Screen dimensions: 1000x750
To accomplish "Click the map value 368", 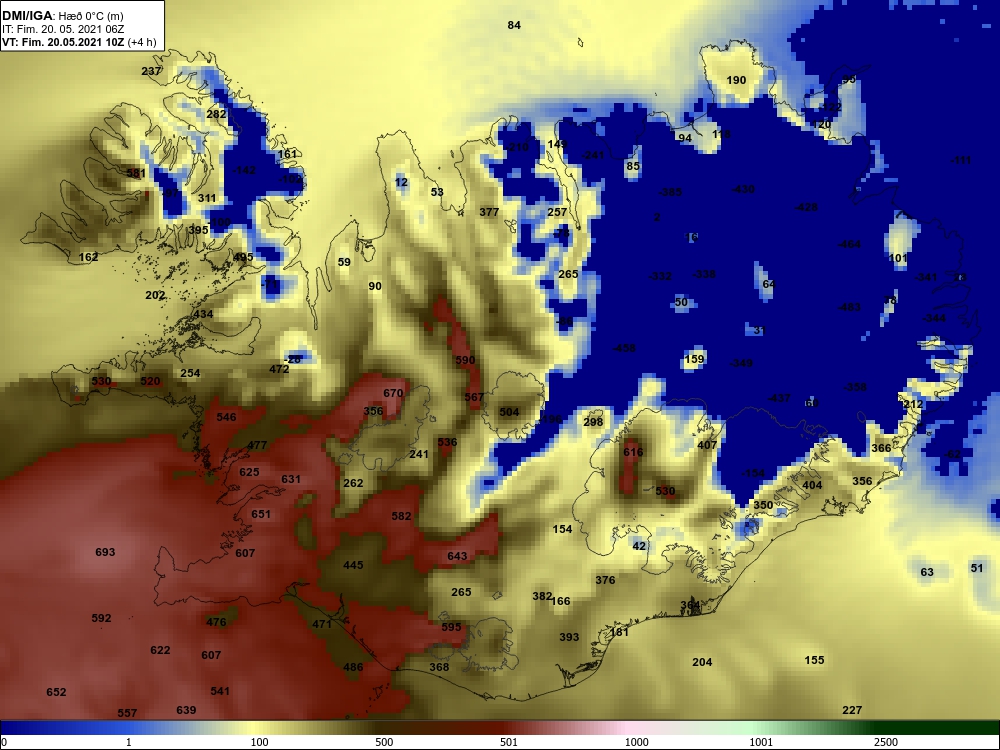I will coord(439,666).
